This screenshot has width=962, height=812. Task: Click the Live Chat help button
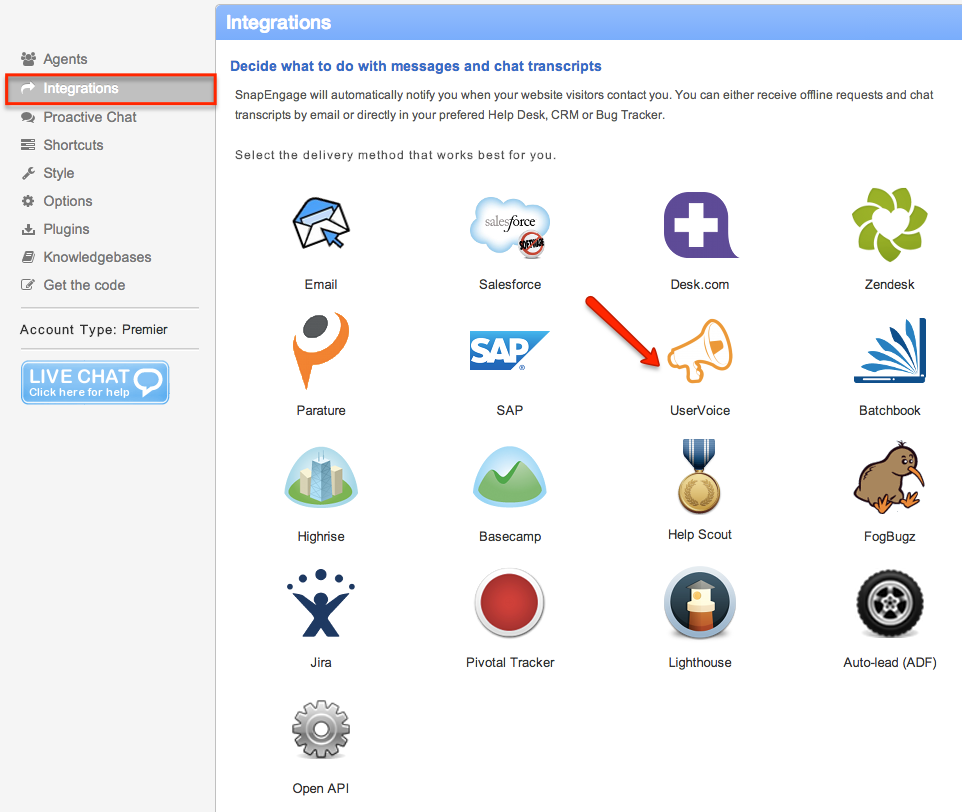coord(95,383)
